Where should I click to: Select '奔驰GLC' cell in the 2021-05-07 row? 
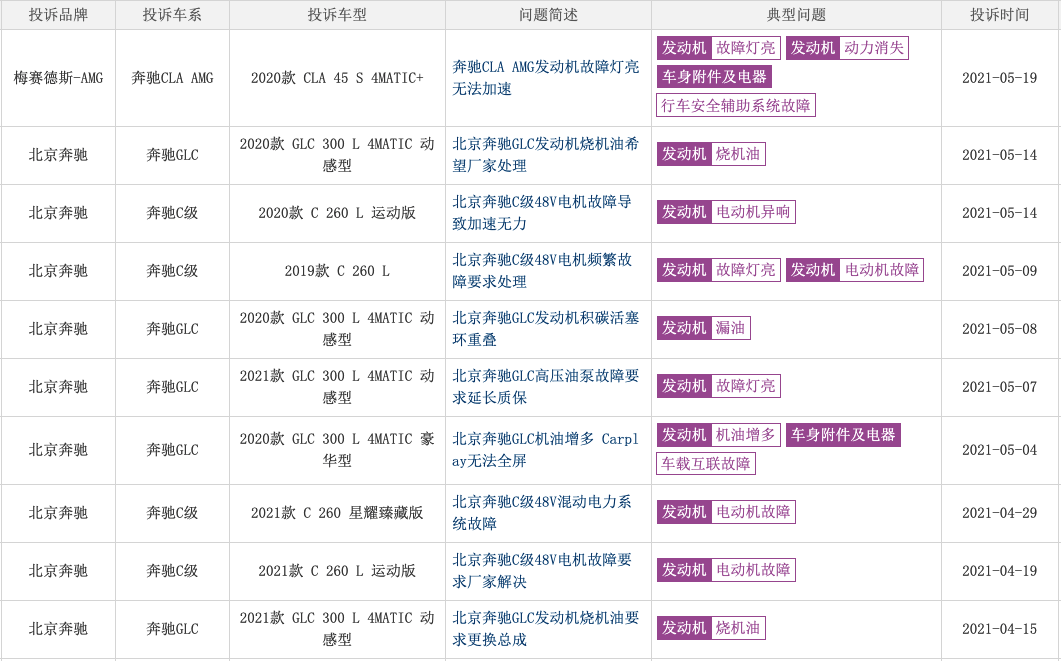pyautogui.click(x=172, y=387)
